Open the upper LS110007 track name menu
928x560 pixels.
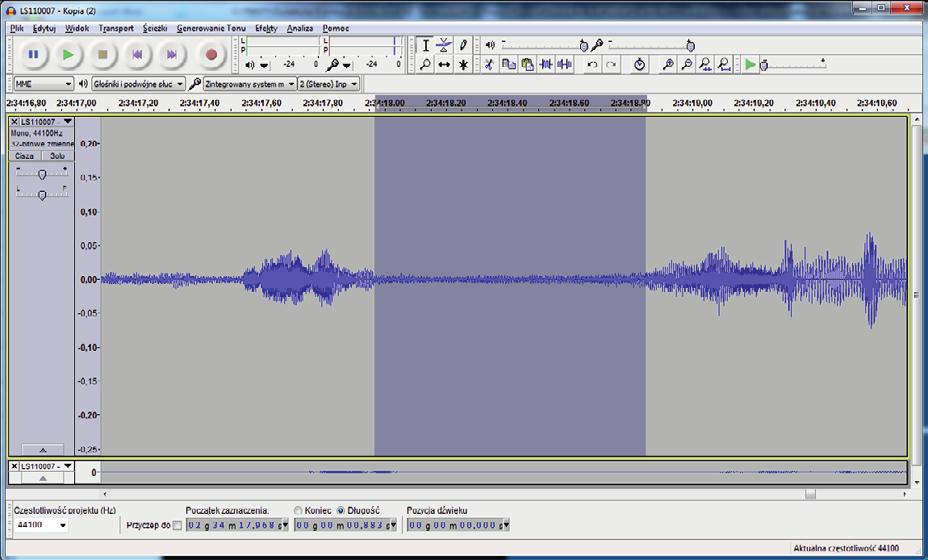pos(46,121)
